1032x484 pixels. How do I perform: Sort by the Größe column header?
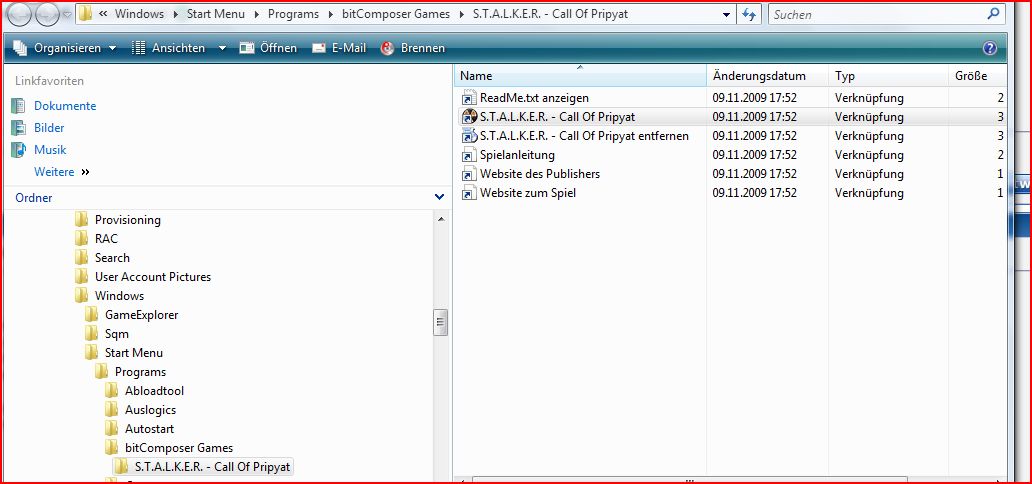[x=977, y=76]
